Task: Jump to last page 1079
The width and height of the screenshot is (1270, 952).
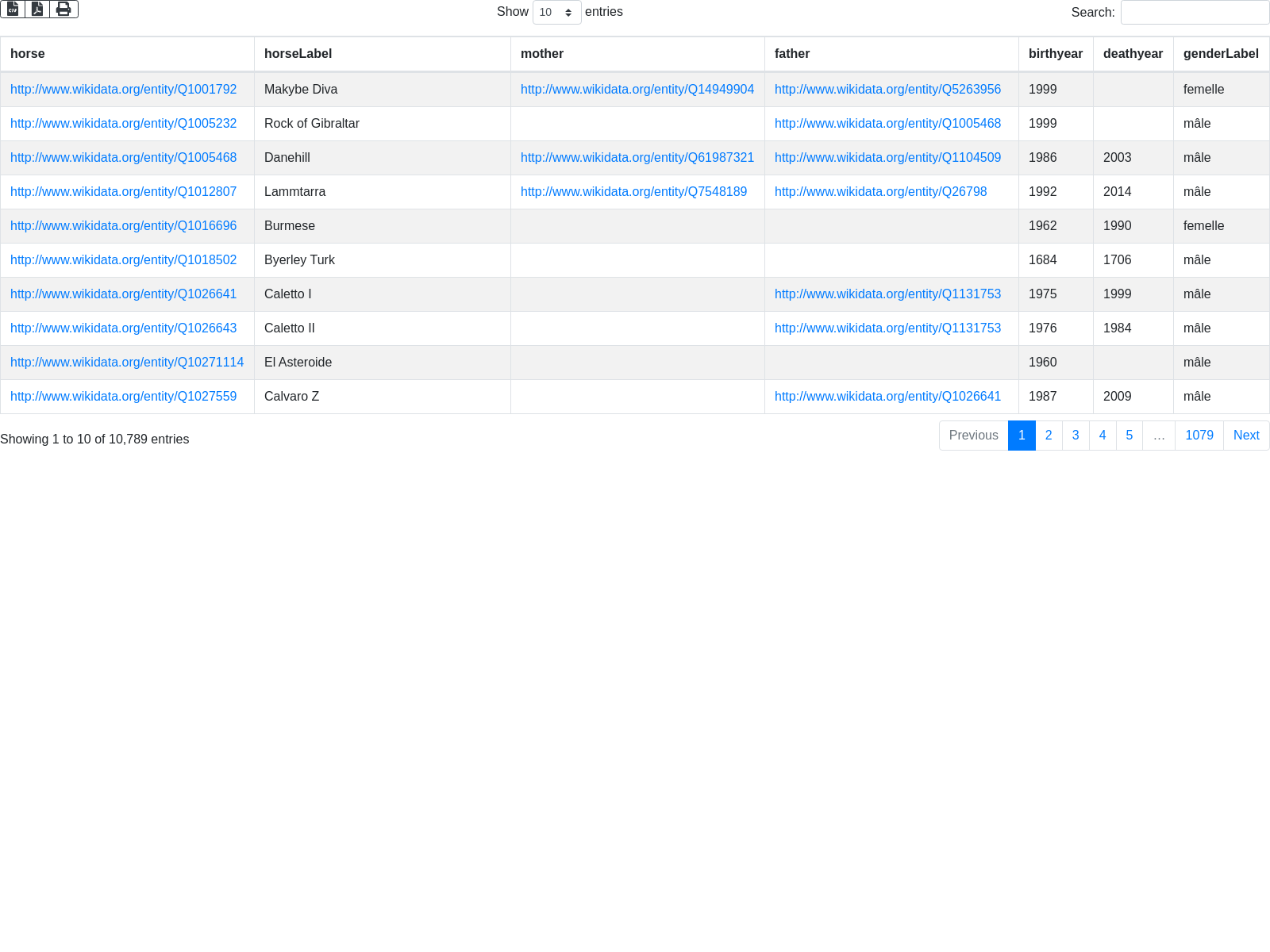Action: tap(1199, 436)
